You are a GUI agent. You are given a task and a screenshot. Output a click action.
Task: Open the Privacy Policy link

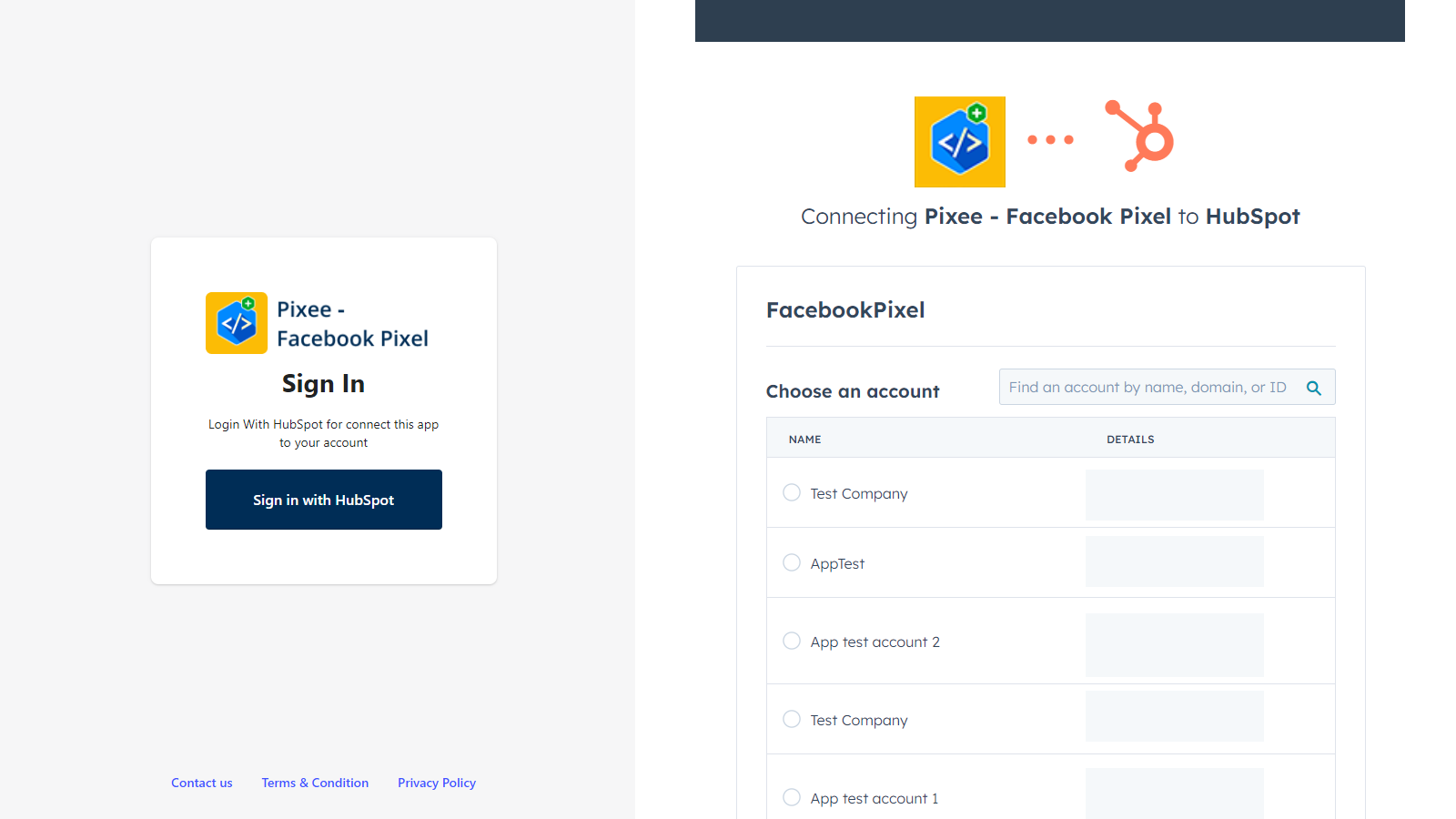437,783
